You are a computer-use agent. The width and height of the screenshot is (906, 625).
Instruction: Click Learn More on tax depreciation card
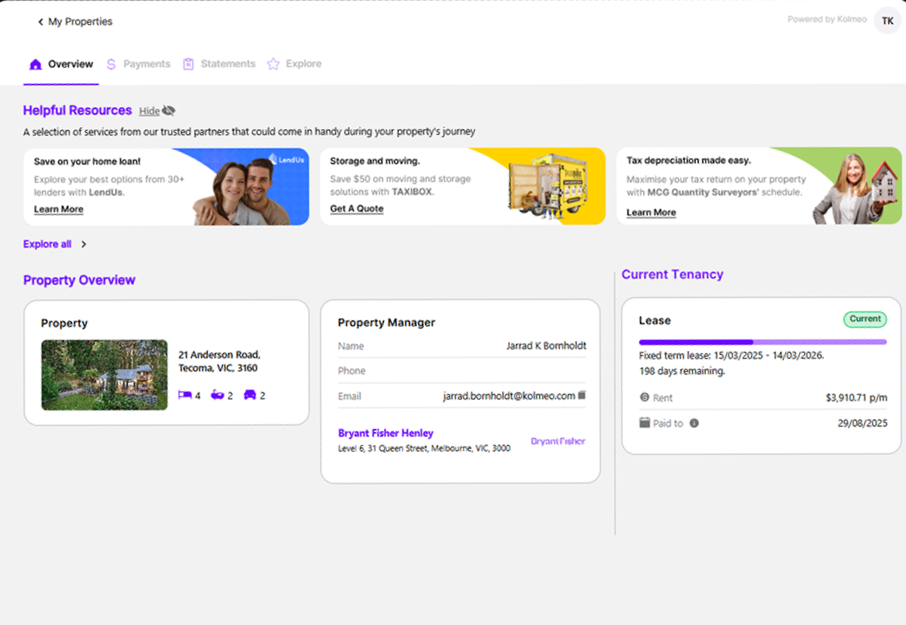click(x=651, y=213)
